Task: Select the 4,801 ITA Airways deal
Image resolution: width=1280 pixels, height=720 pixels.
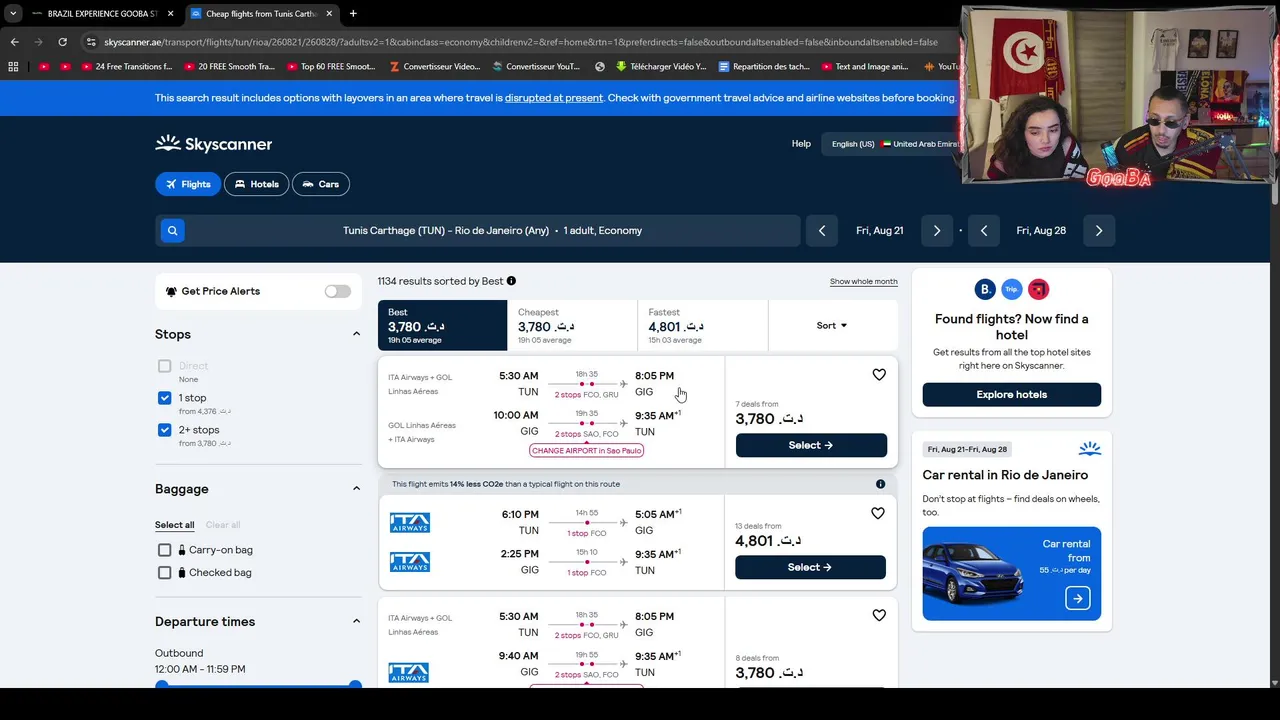Action: tap(810, 567)
